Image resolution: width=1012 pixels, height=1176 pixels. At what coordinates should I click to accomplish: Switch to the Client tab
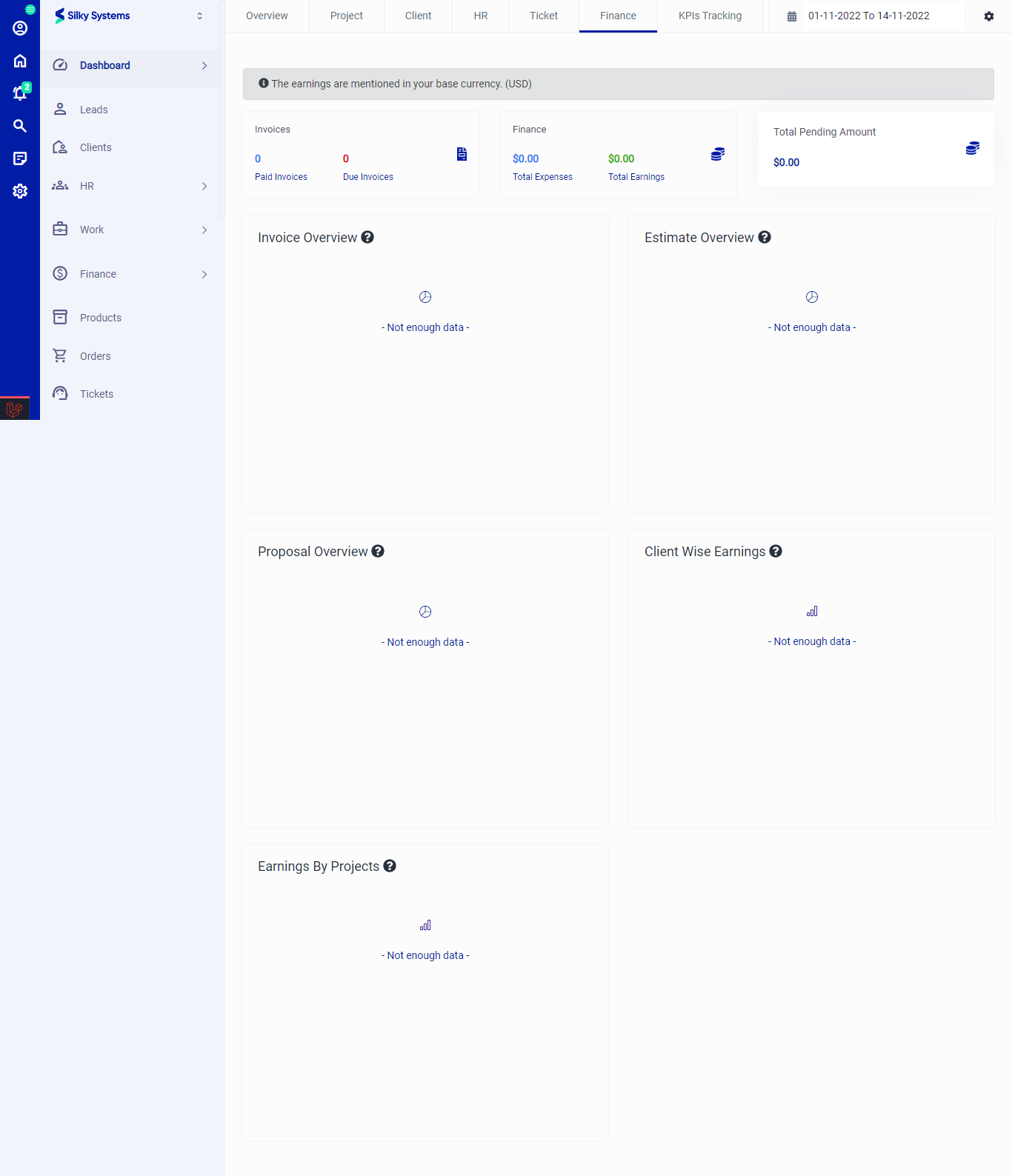pos(418,16)
